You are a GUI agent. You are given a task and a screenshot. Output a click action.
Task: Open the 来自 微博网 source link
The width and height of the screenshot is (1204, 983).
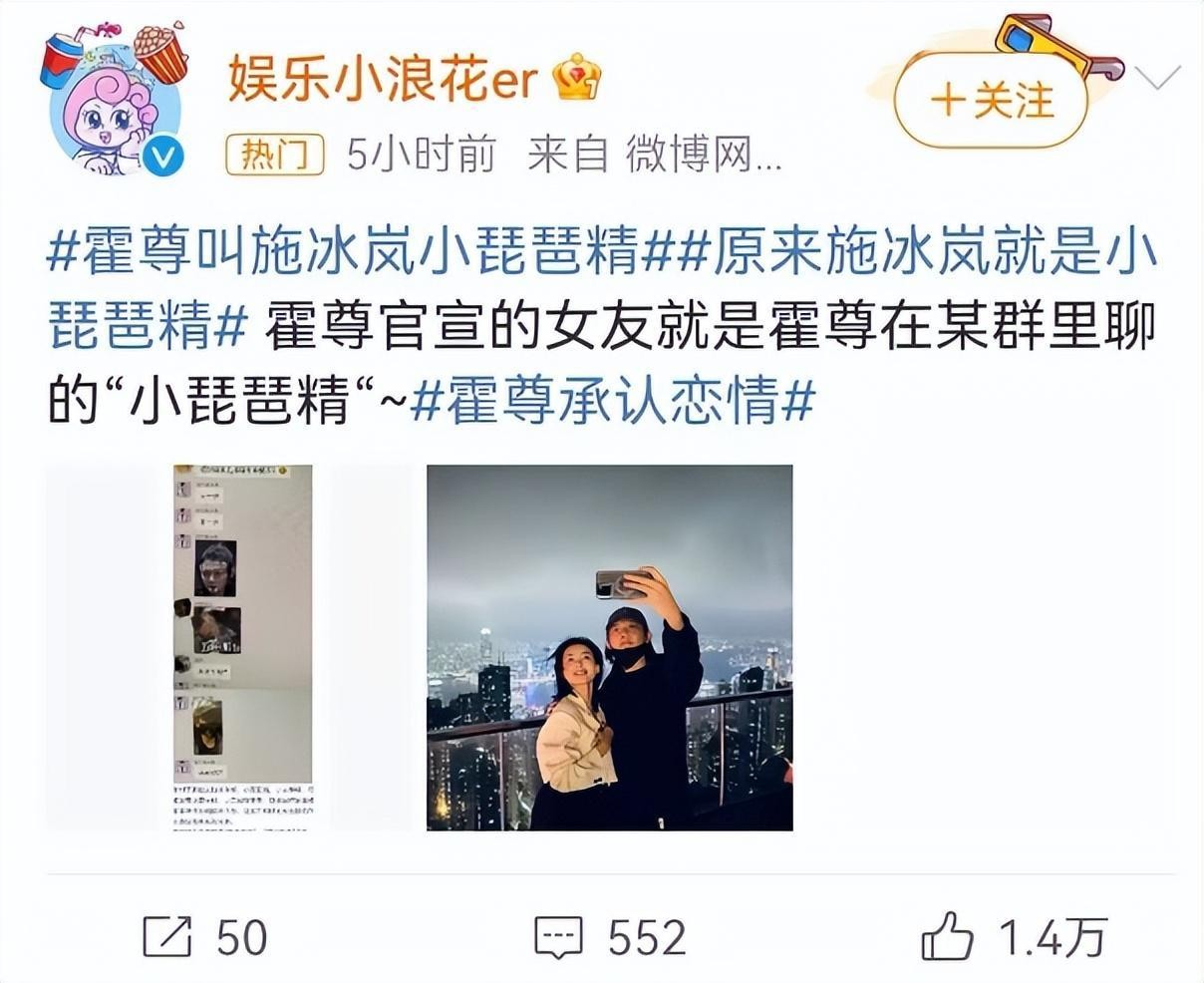click(653, 156)
